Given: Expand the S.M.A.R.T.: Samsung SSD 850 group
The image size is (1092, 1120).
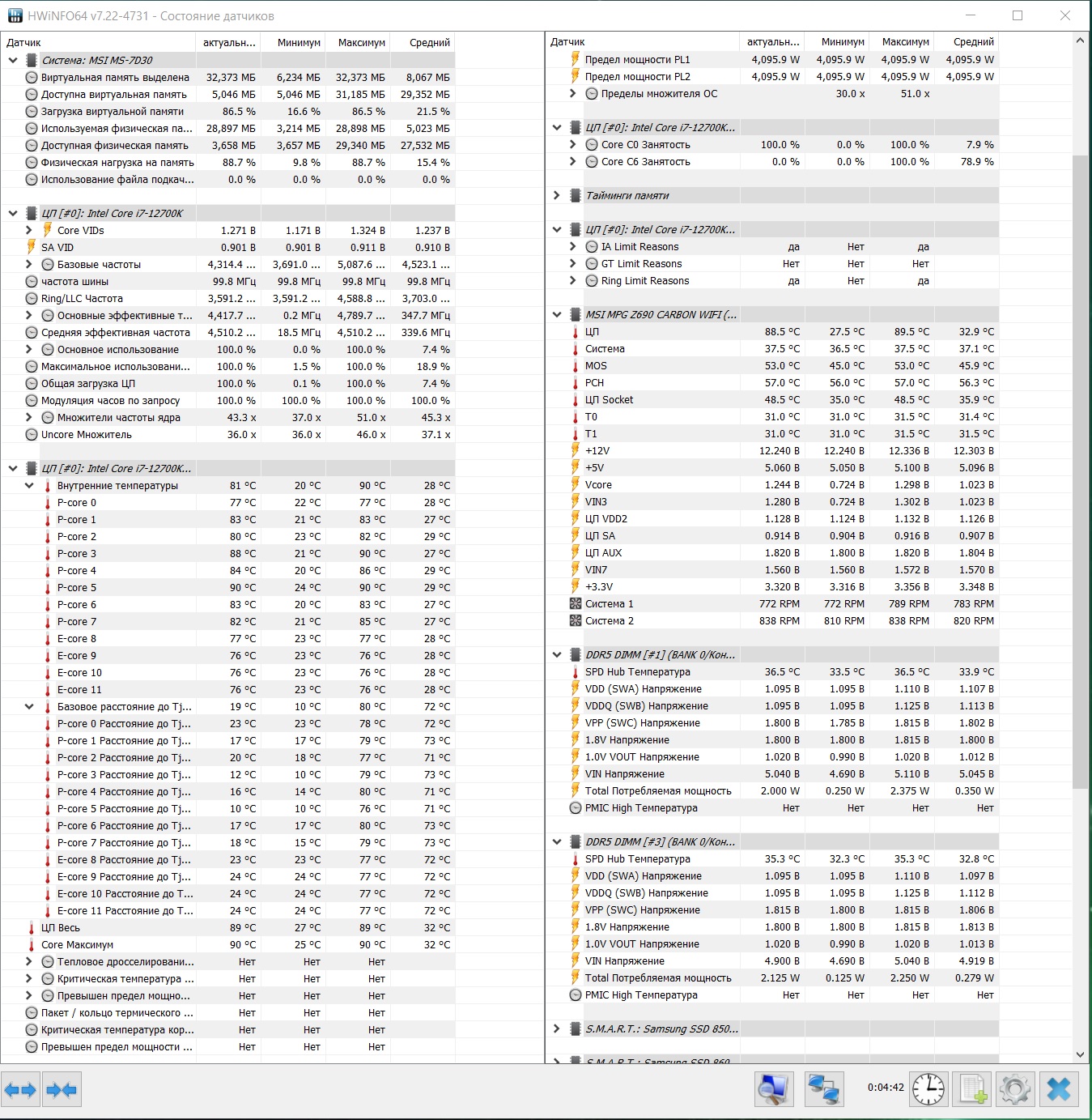Looking at the screenshot, I should 557,1028.
